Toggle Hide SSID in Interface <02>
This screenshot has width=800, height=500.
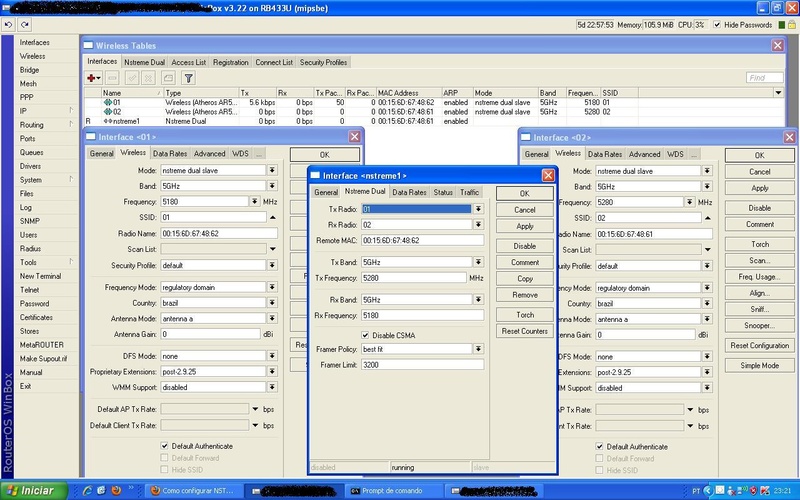[599, 470]
